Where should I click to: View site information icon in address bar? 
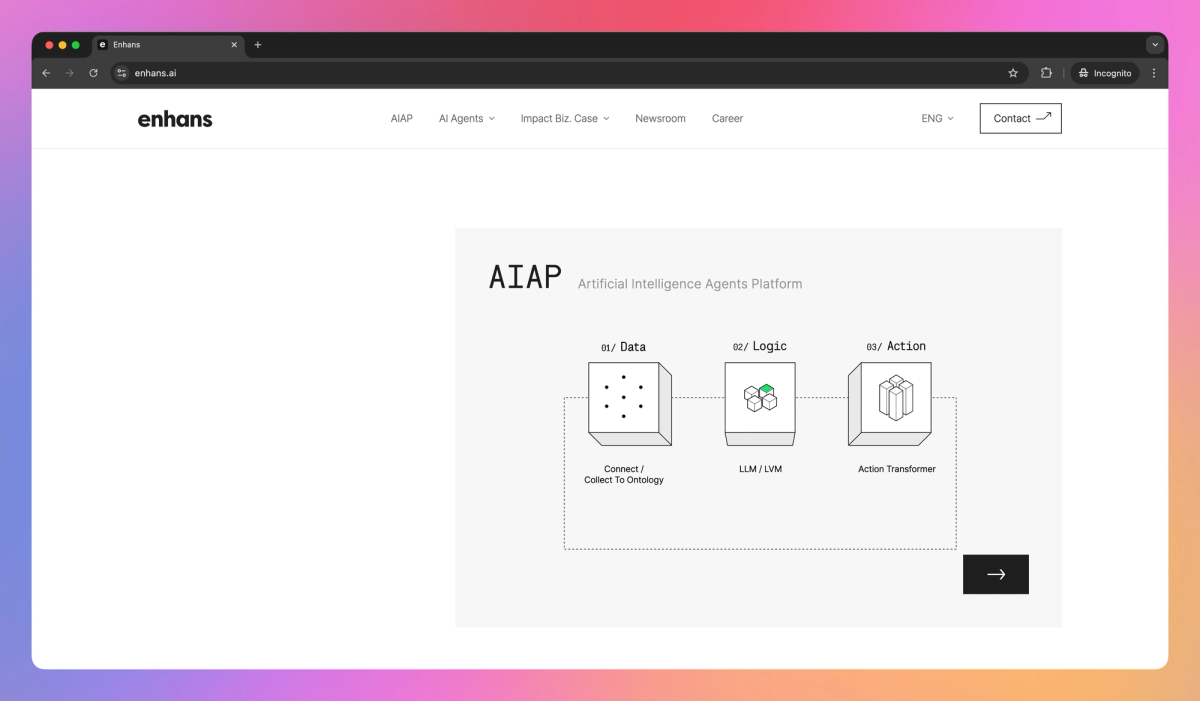click(x=122, y=73)
